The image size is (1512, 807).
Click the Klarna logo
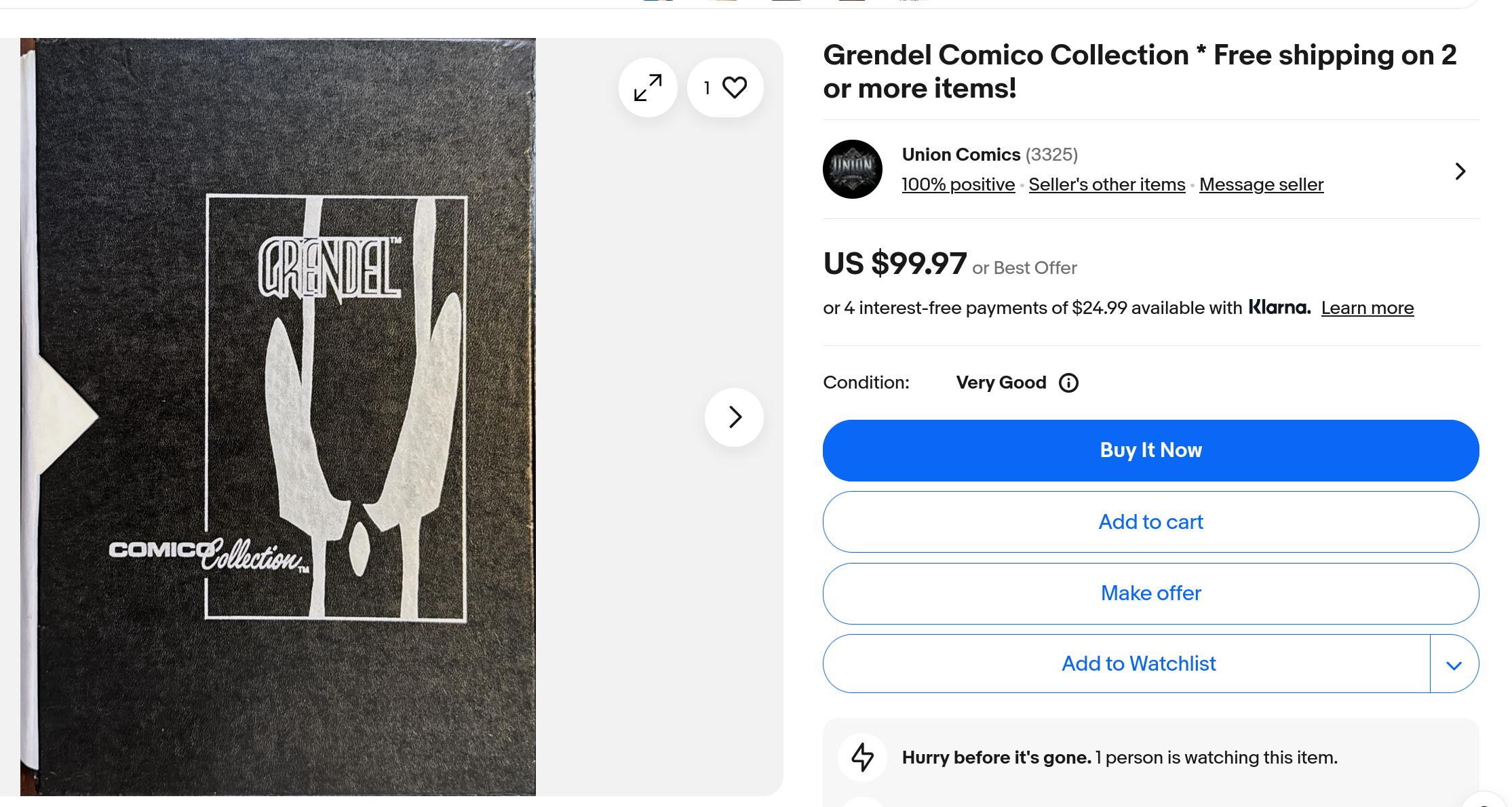(x=1279, y=307)
